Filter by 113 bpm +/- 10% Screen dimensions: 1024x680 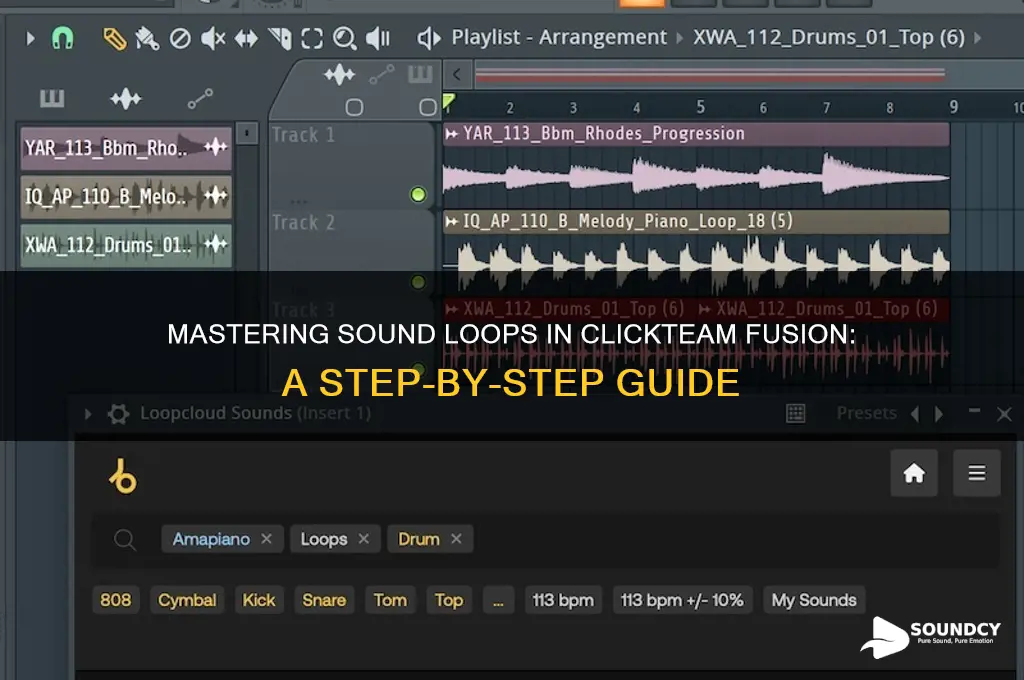pos(682,600)
